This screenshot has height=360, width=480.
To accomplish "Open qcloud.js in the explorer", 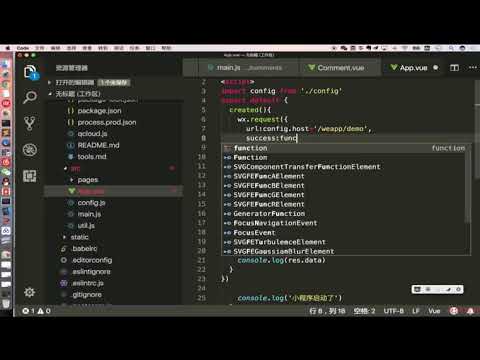I will click(92, 134).
